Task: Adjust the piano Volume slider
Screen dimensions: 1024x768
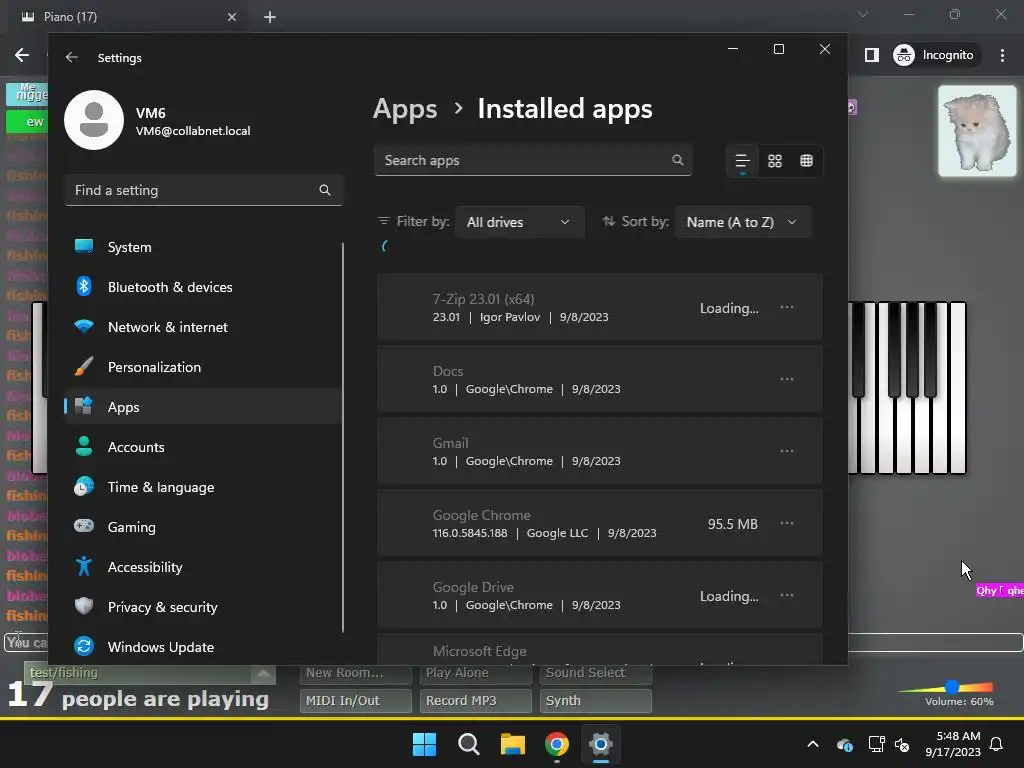Action: (x=952, y=686)
